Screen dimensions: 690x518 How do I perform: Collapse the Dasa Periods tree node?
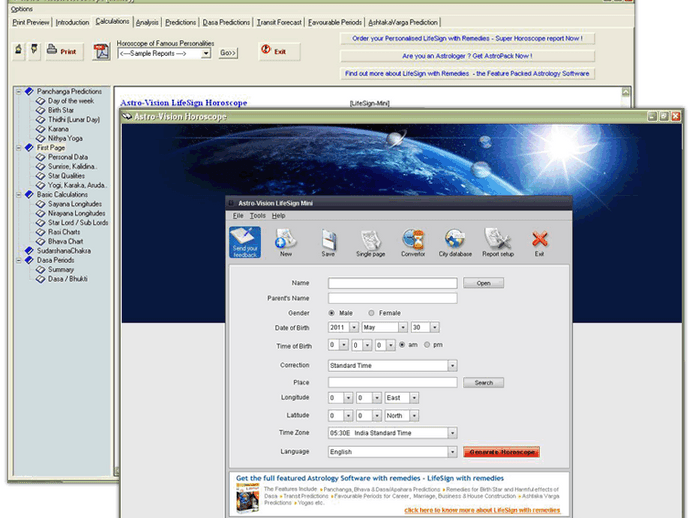tap(18, 261)
